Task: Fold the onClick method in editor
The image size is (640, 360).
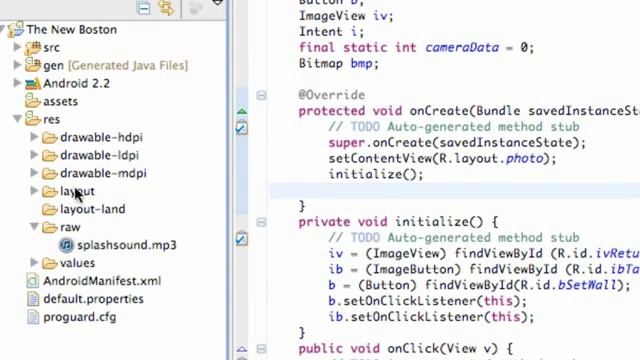Action: pyautogui.click(x=261, y=349)
